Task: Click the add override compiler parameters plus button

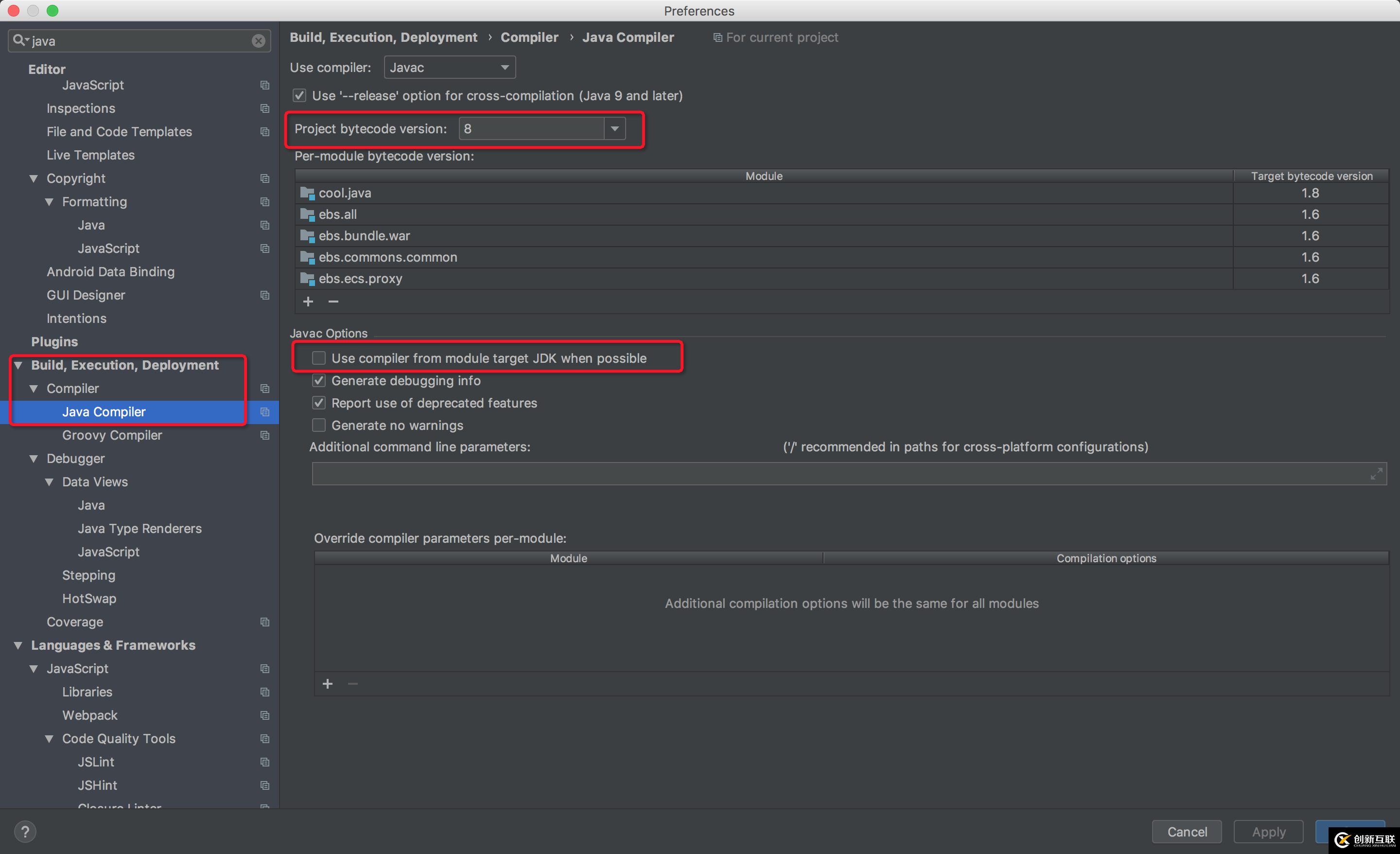Action: pos(327,683)
